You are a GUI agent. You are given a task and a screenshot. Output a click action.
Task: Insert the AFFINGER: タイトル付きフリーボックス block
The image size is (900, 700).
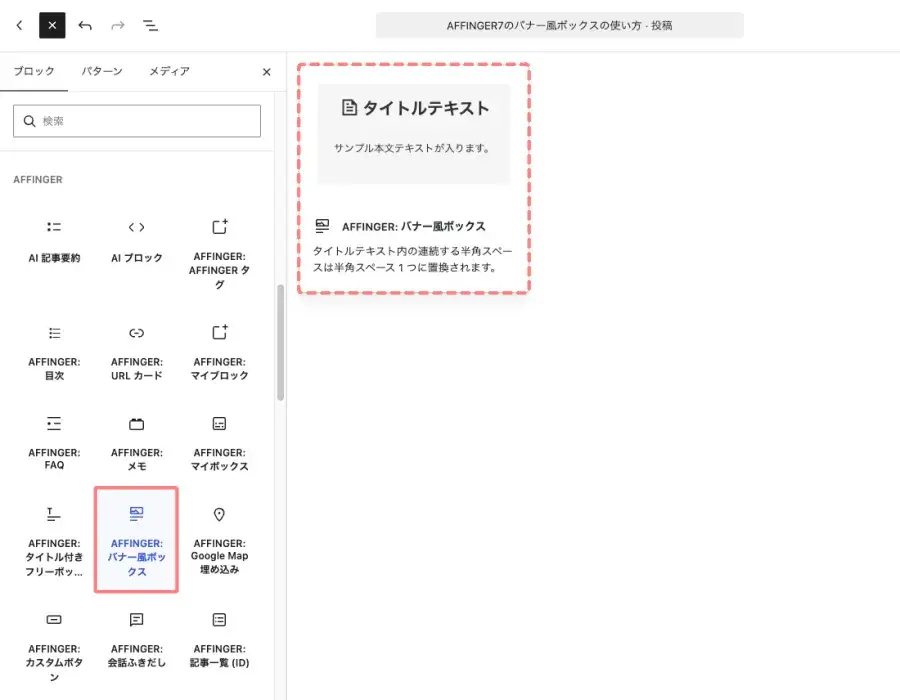54,540
